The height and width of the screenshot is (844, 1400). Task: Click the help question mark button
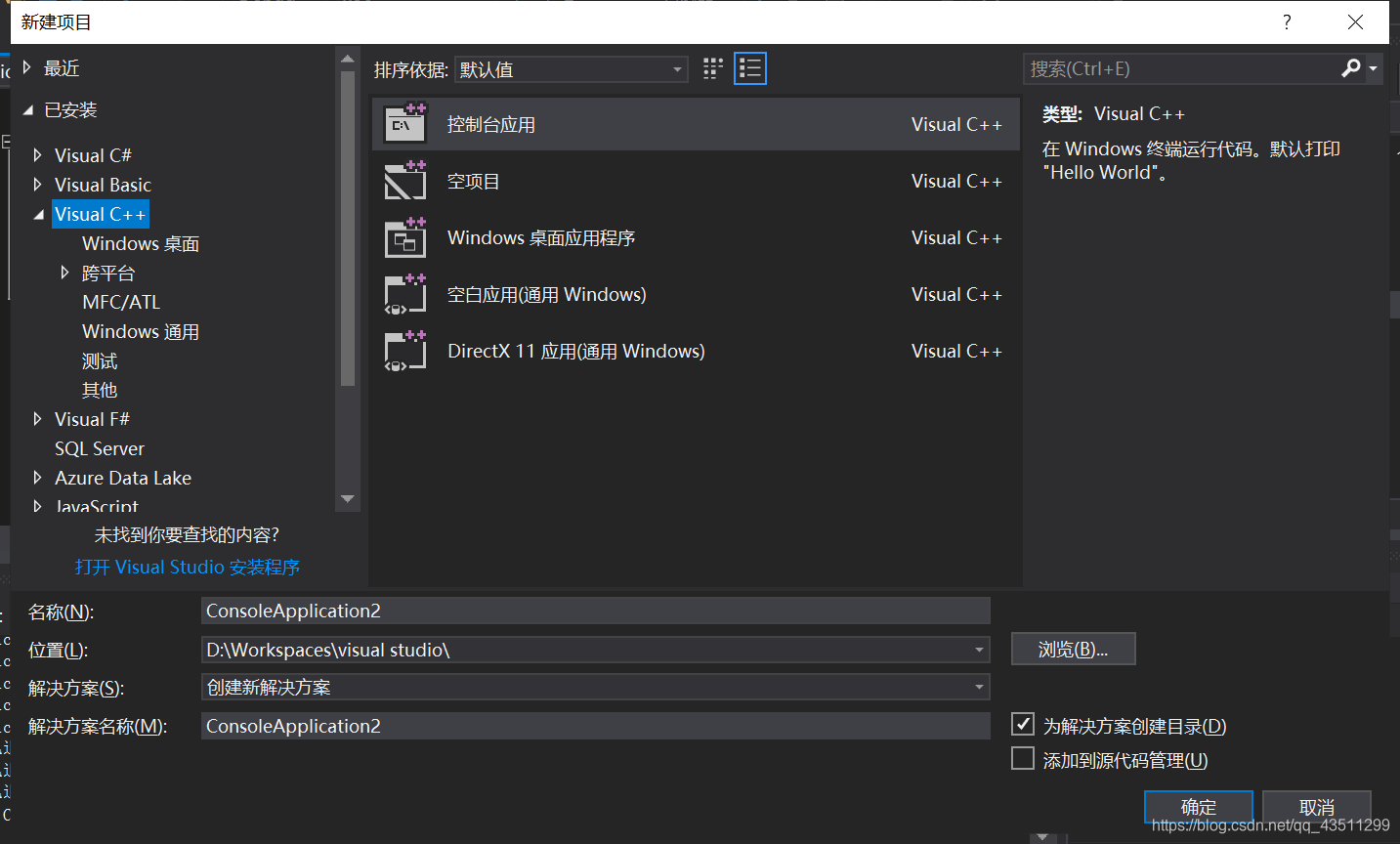(x=1287, y=21)
